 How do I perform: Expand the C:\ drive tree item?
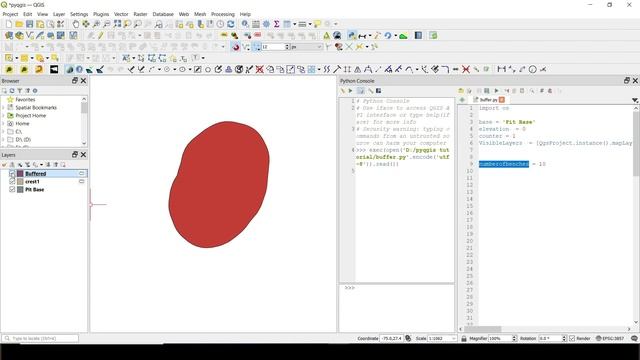(x=4, y=131)
